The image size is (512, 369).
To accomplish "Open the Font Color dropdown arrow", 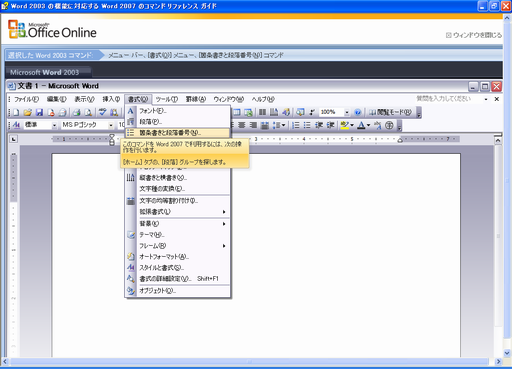I will (368, 125).
